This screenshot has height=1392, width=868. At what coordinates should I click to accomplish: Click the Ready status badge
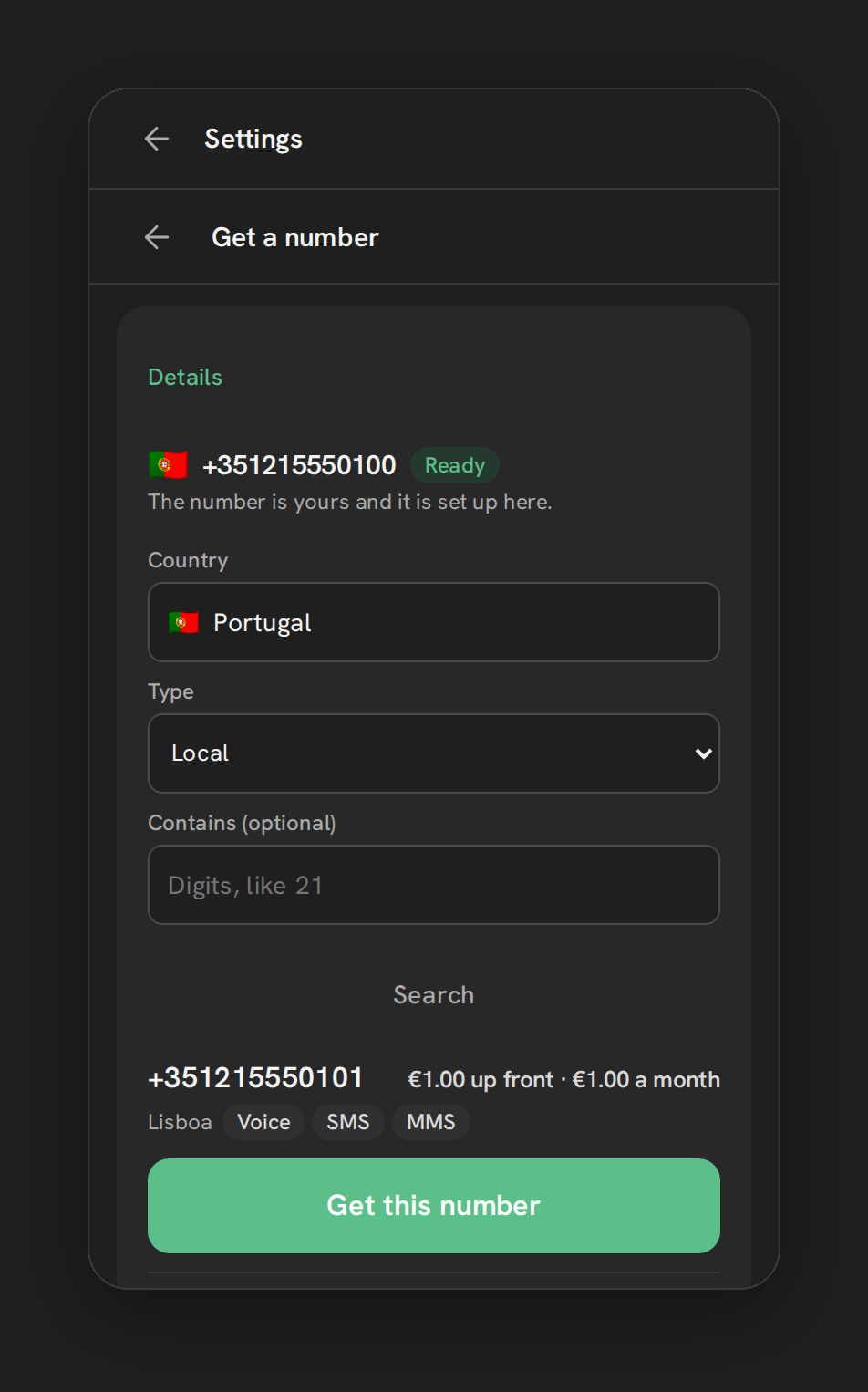[455, 465]
